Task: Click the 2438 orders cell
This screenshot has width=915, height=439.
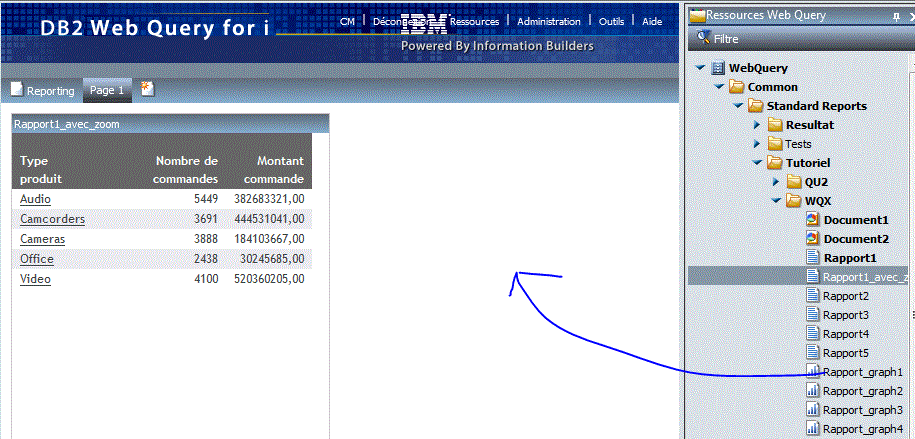Action: (206, 259)
